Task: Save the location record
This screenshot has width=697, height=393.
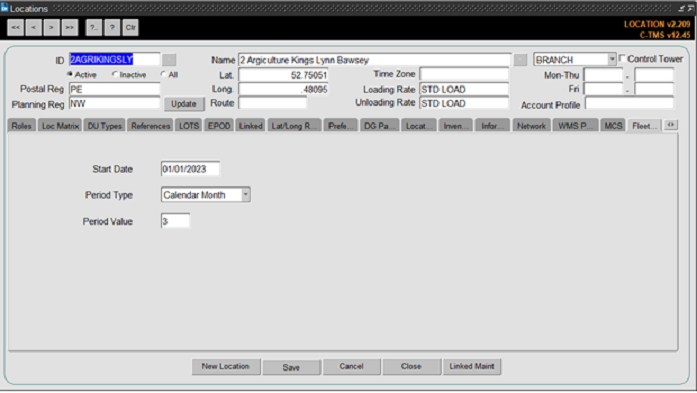Action: [291, 367]
